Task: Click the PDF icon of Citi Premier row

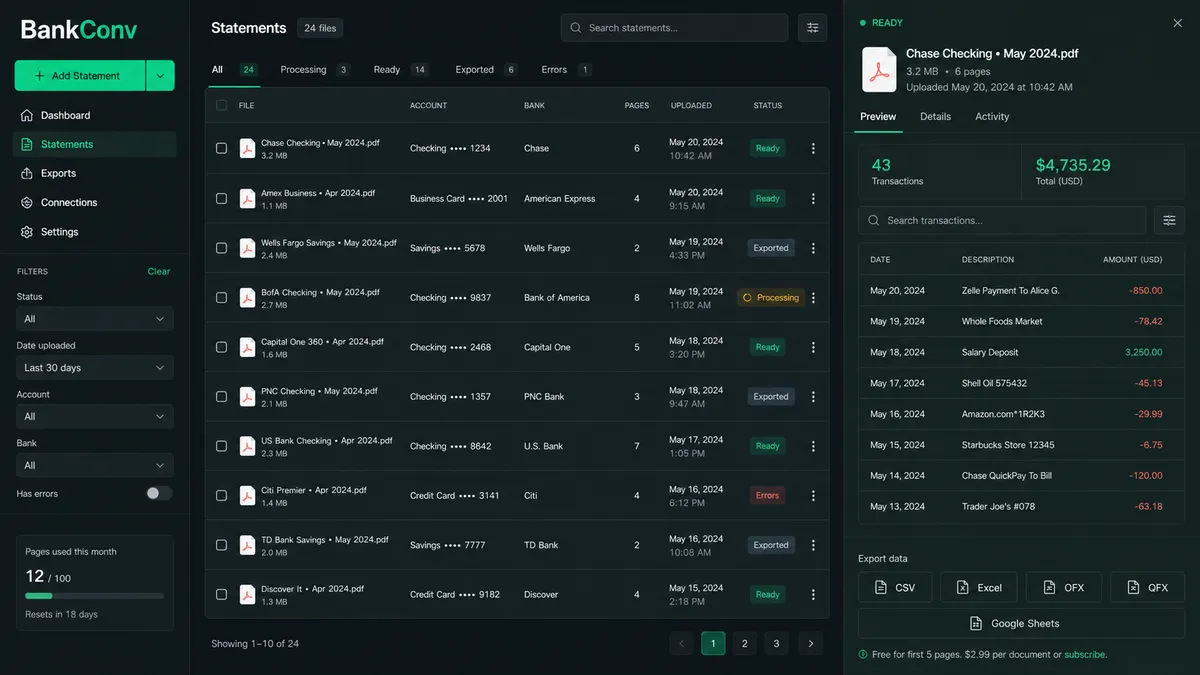Action: [x=247, y=496]
